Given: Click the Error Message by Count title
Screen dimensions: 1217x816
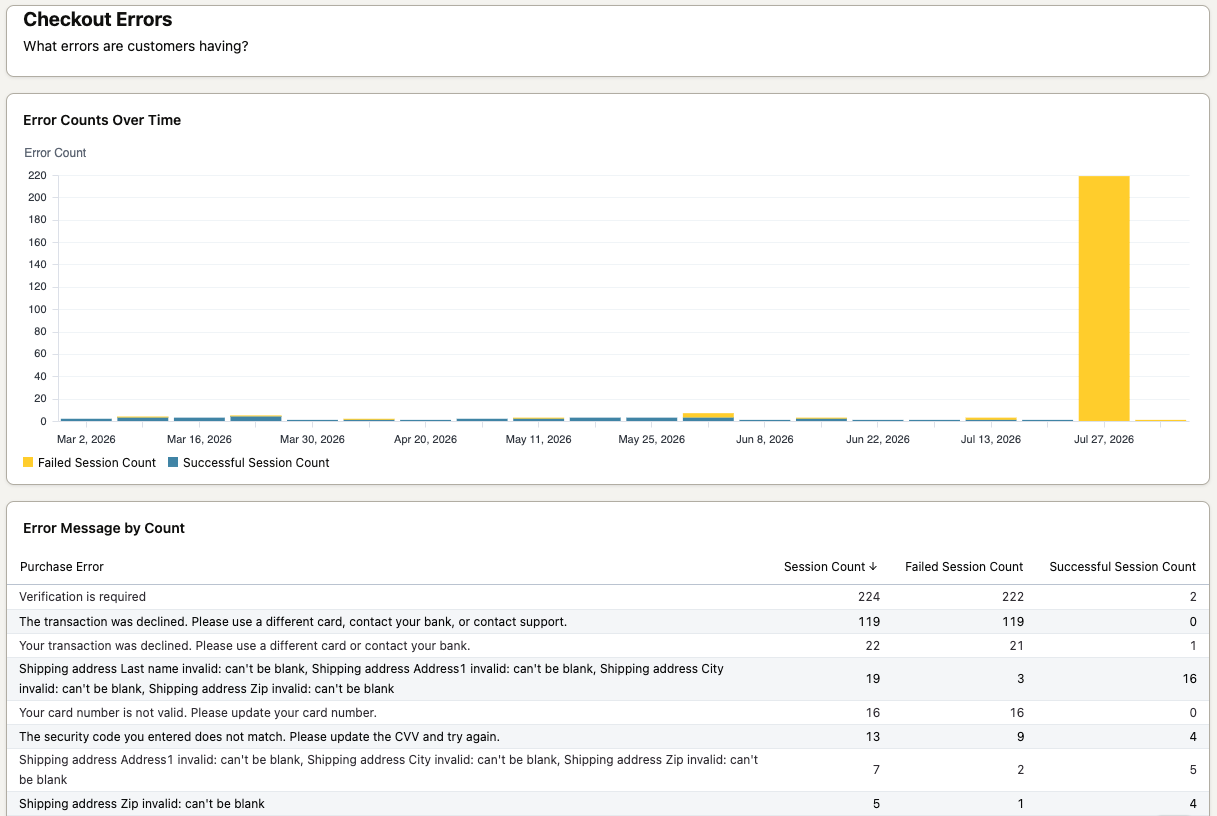Looking at the screenshot, I should click(x=104, y=528).
